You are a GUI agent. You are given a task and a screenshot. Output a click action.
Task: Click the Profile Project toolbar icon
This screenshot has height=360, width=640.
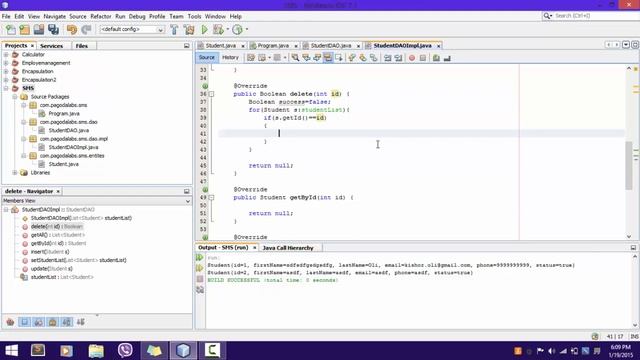coord(237,29)
